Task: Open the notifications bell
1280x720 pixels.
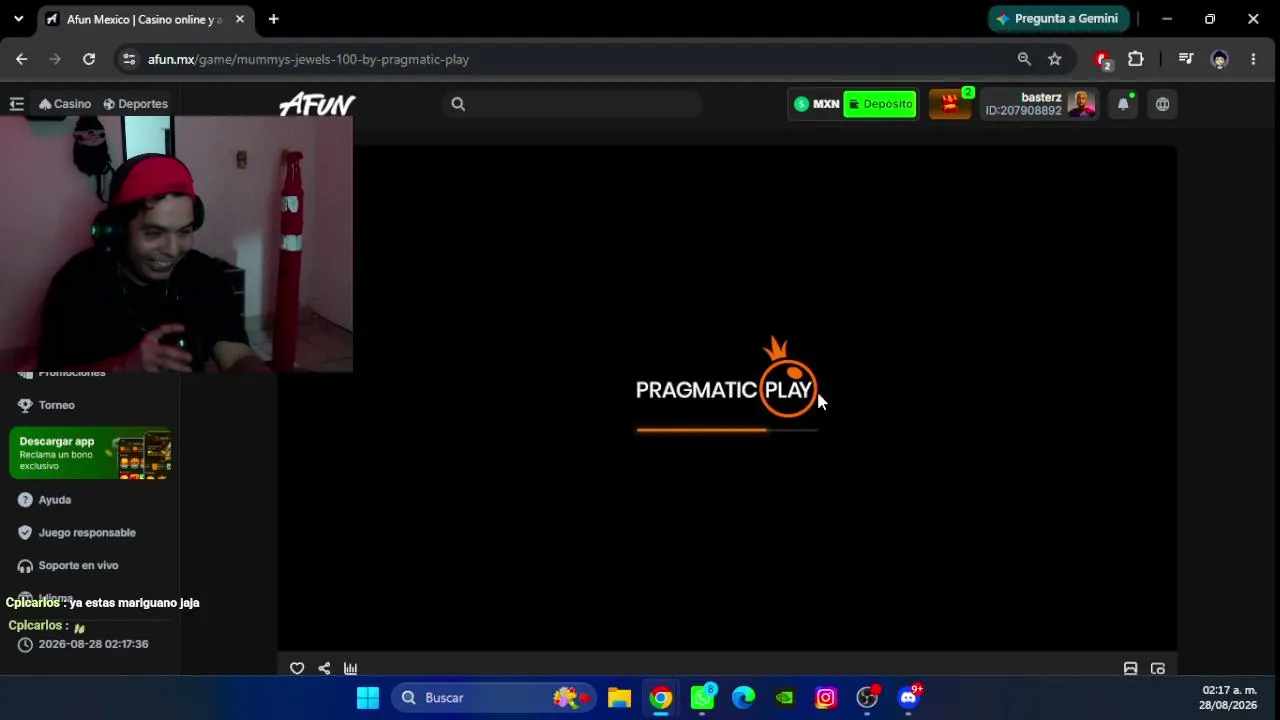Action: (x=1123, y=104)
